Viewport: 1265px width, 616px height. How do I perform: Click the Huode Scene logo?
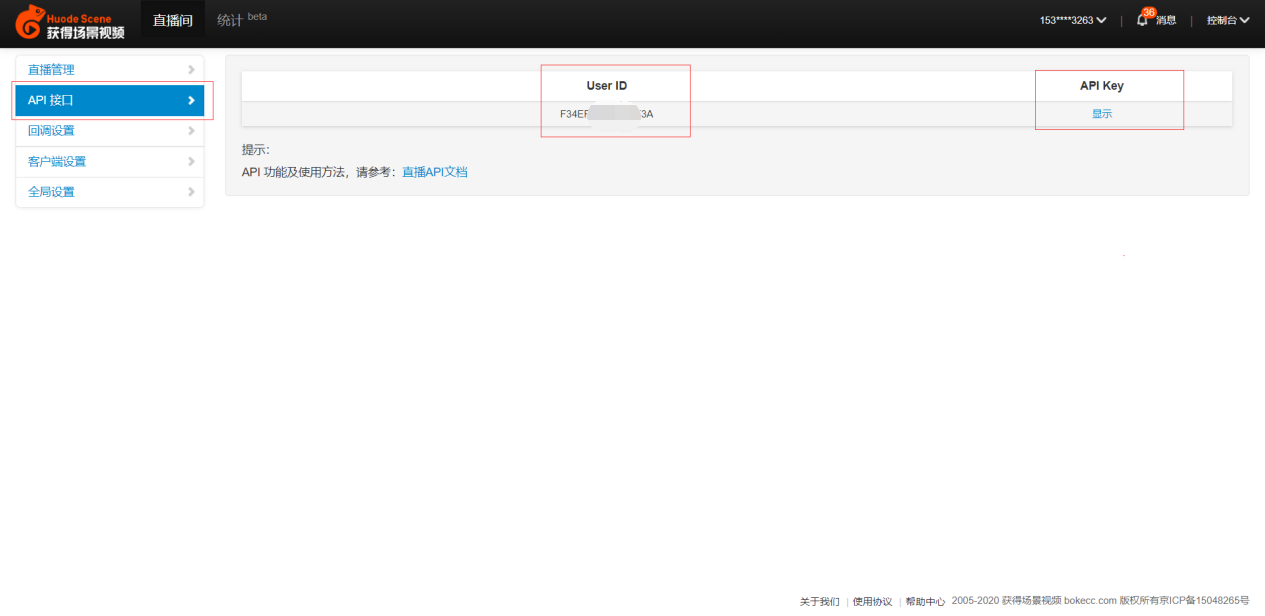[70, 22]
